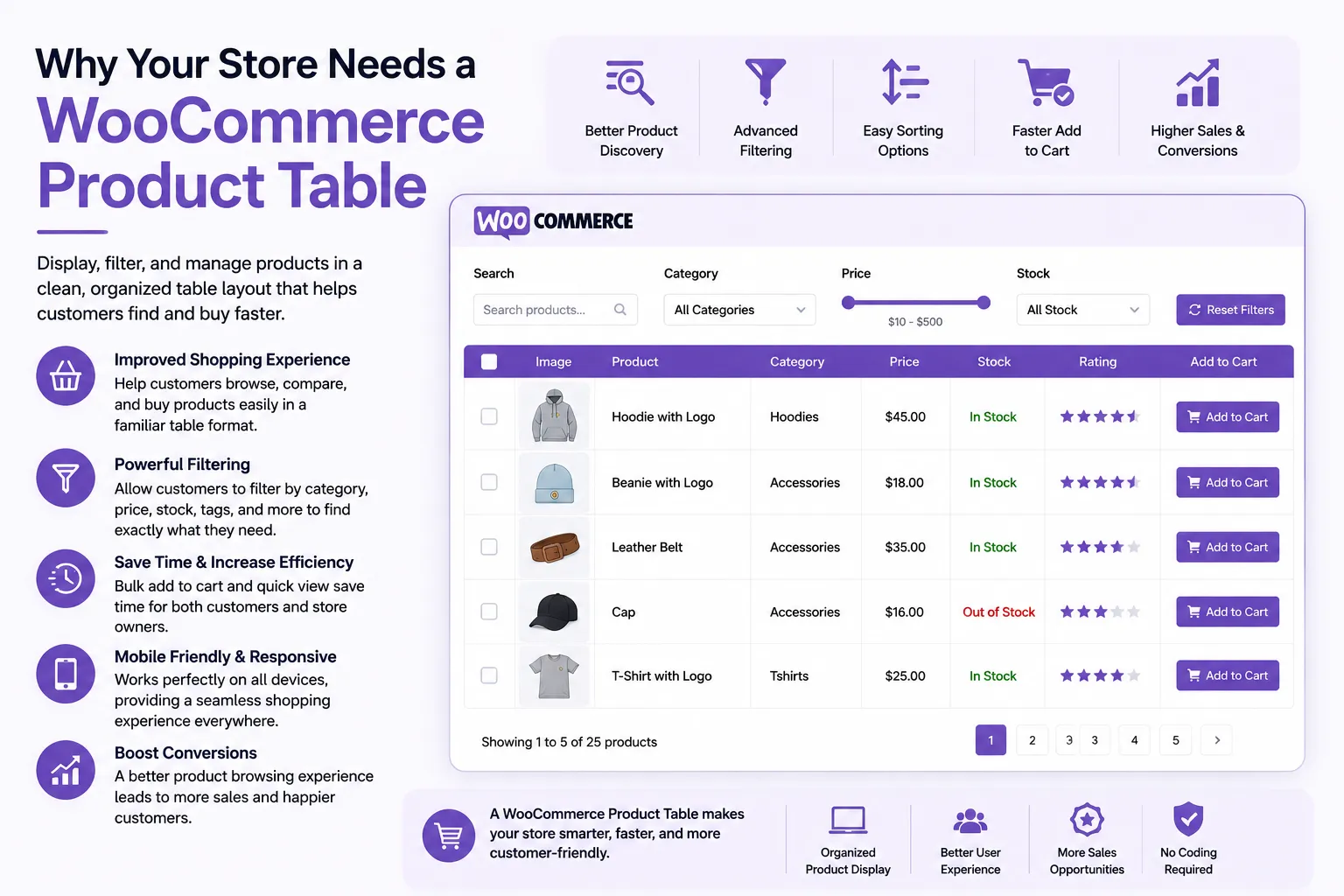This screenshot has height=896, width=1344.
Task: Sort by the Category column header
Action: pyautogui.click(x=797, y=361)
